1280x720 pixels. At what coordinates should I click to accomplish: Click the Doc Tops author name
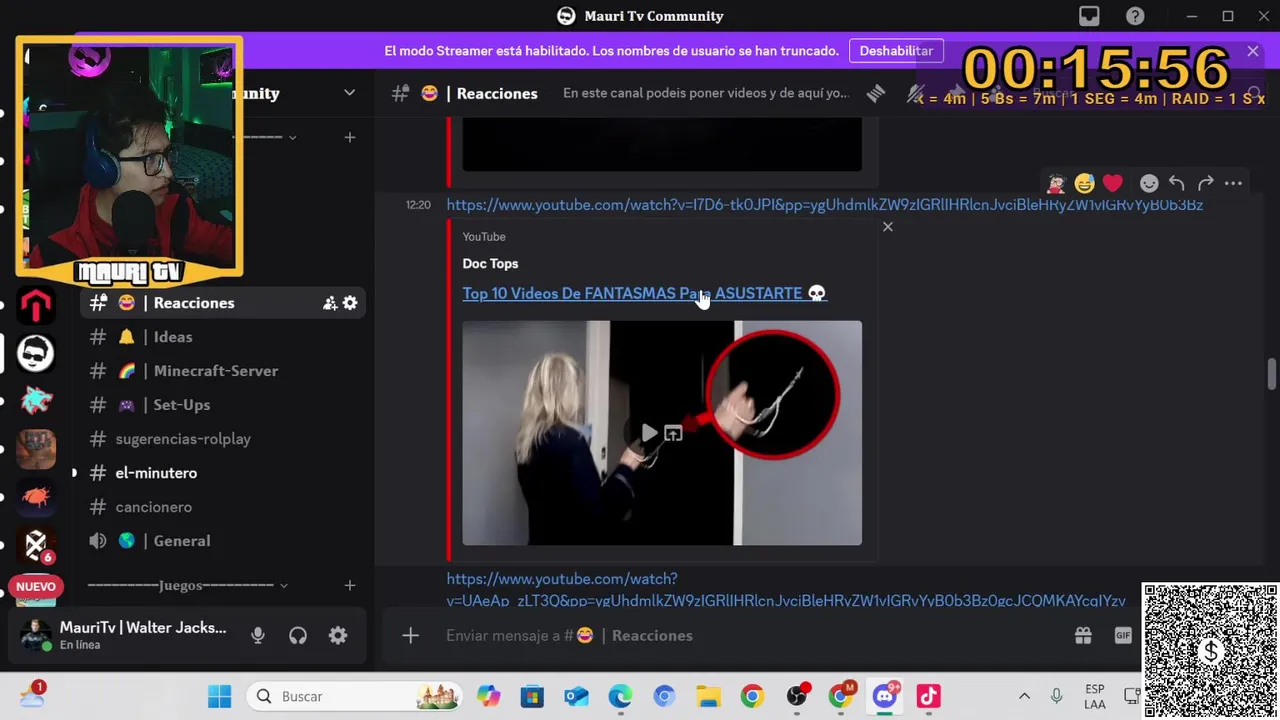tap(490, 264)
